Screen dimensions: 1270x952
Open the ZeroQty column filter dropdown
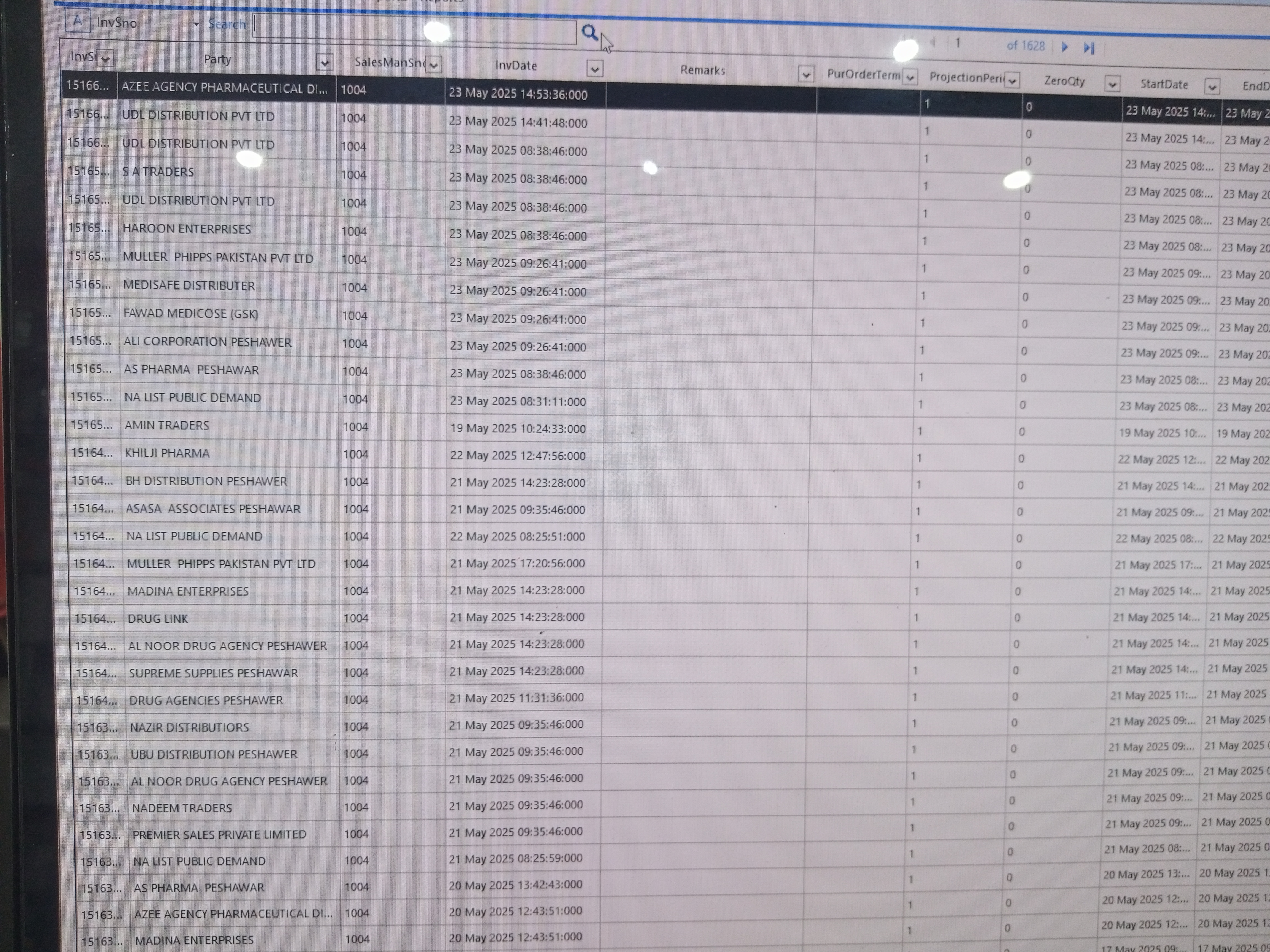[1112, 84]
